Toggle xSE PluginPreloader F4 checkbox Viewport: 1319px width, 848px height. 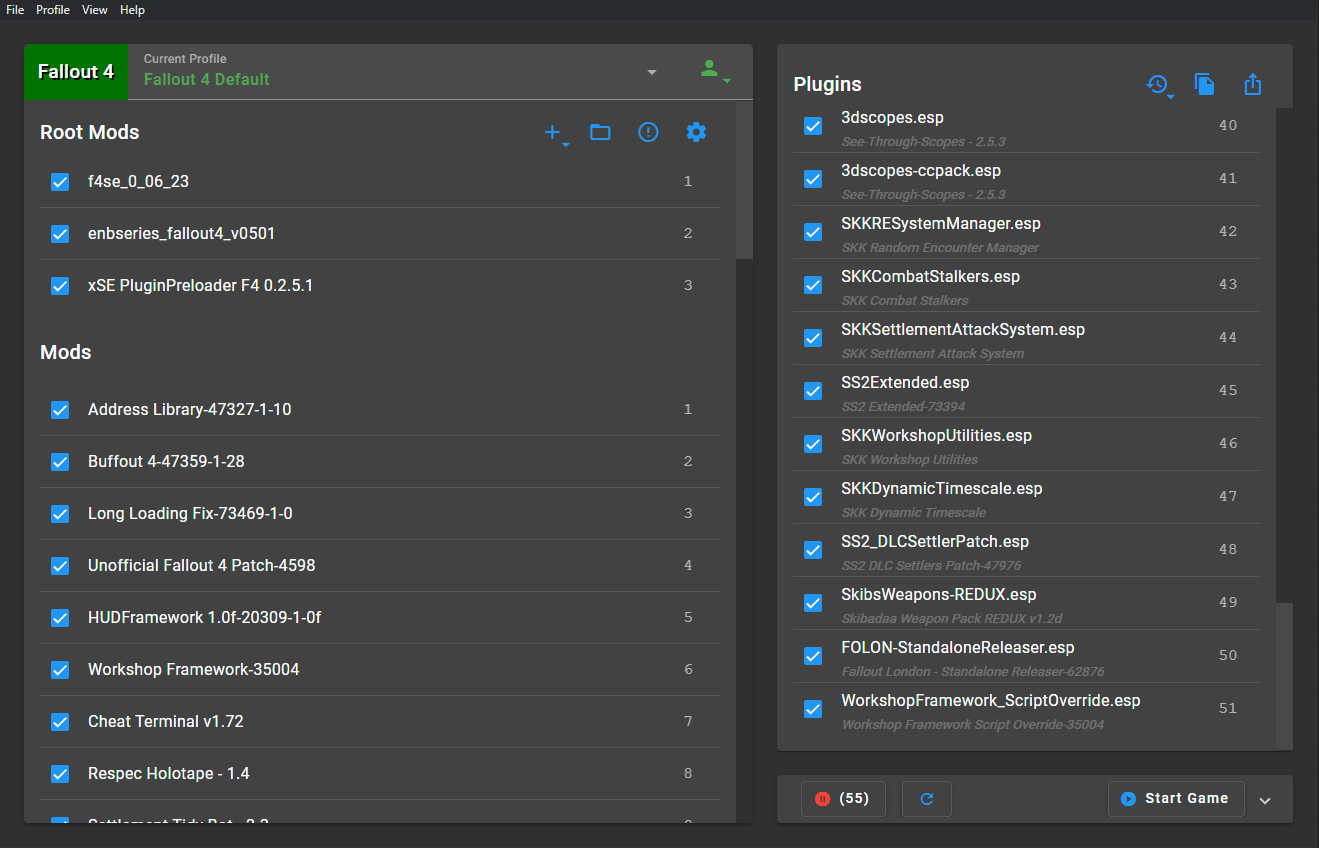(60, 286)
